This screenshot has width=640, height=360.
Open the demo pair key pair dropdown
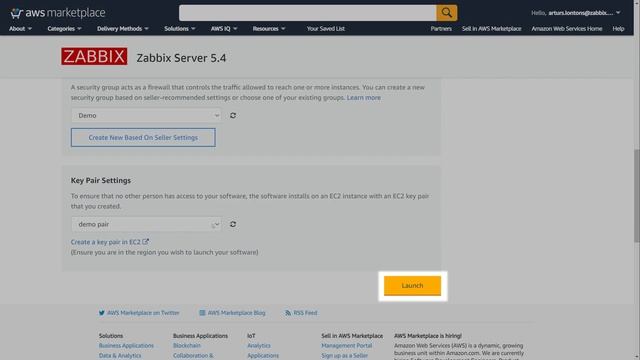tap(147, 224)
